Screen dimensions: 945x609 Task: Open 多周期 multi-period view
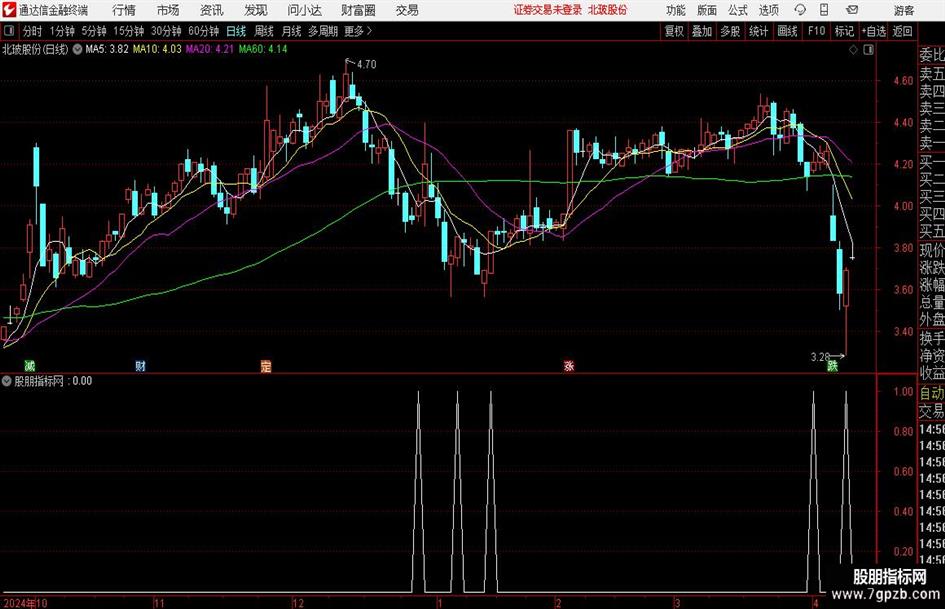coord(323,31)
